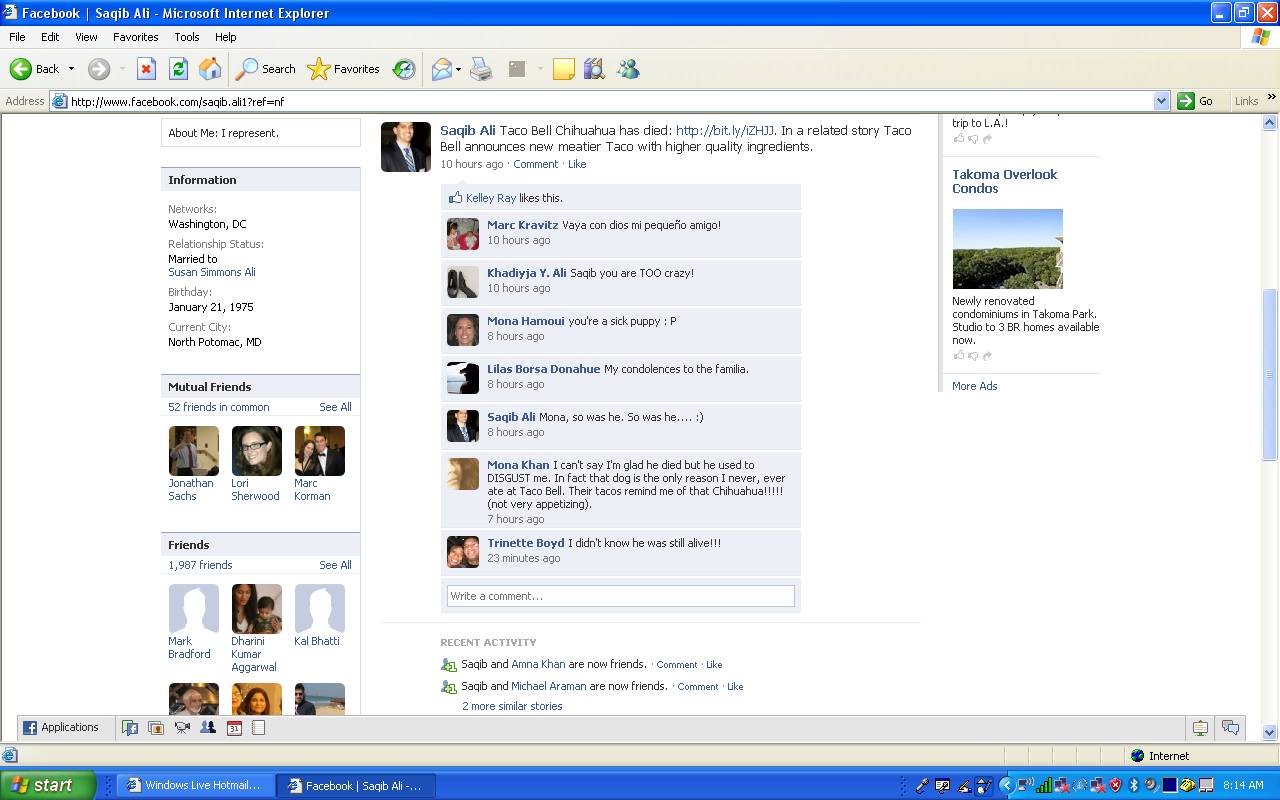
Task: Open the Edit menu
Action: (x=50, y=37)
